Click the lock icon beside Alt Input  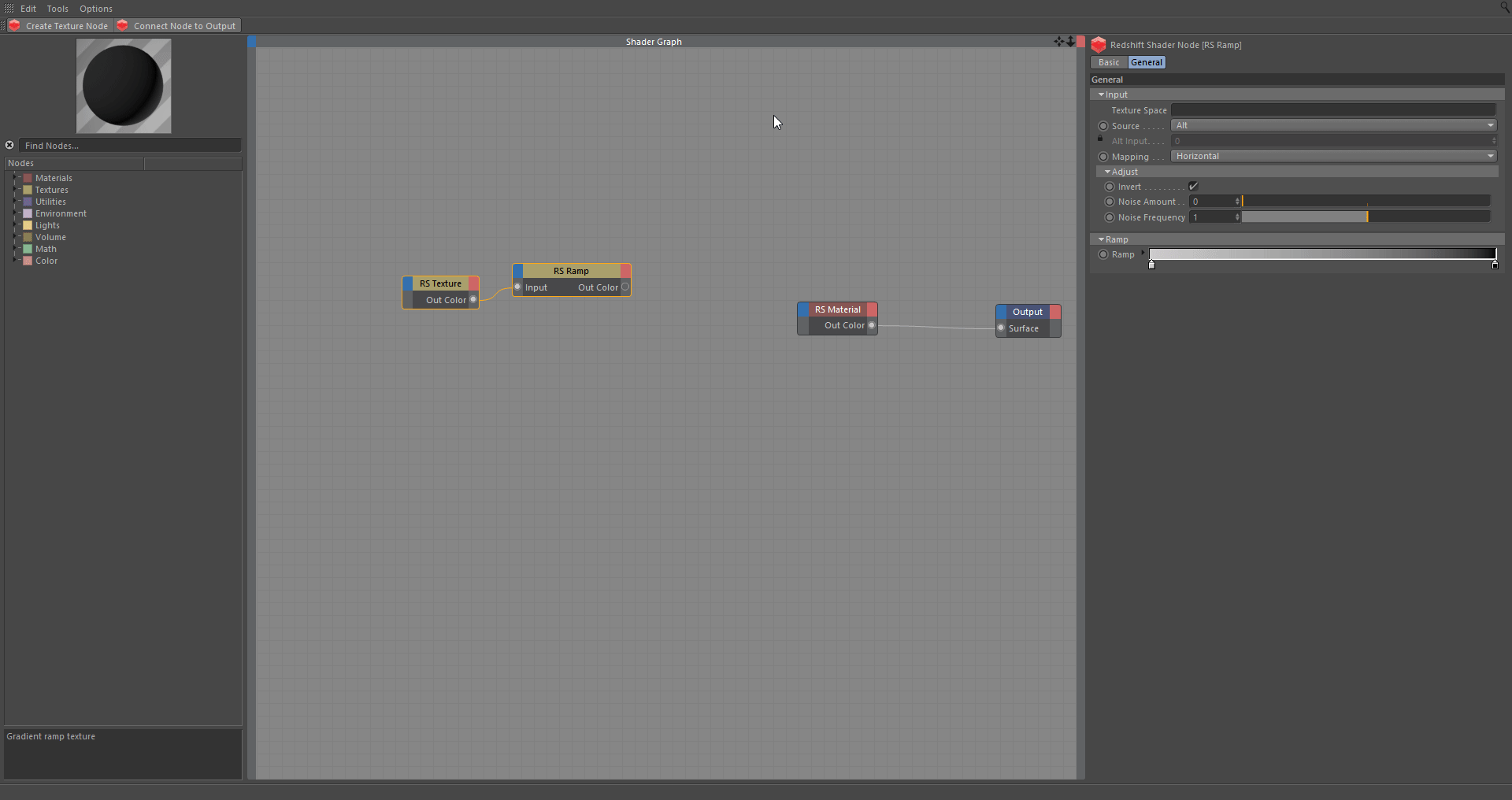(x=1100, y=139)
